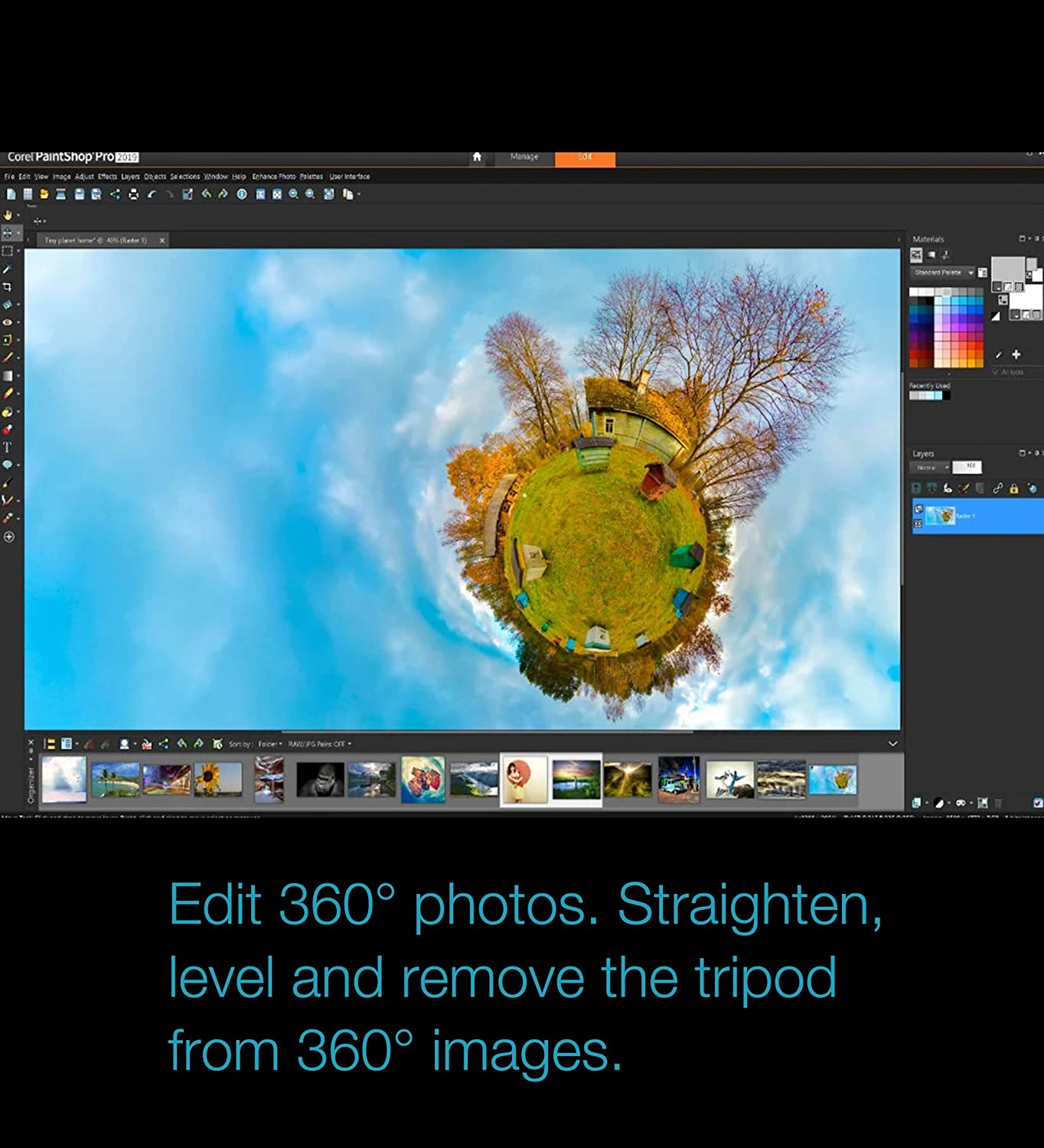Open the layer blend mode dropdown
Screen dimensions: 1044x1148
pyautogui.click(x=930, y=467)
